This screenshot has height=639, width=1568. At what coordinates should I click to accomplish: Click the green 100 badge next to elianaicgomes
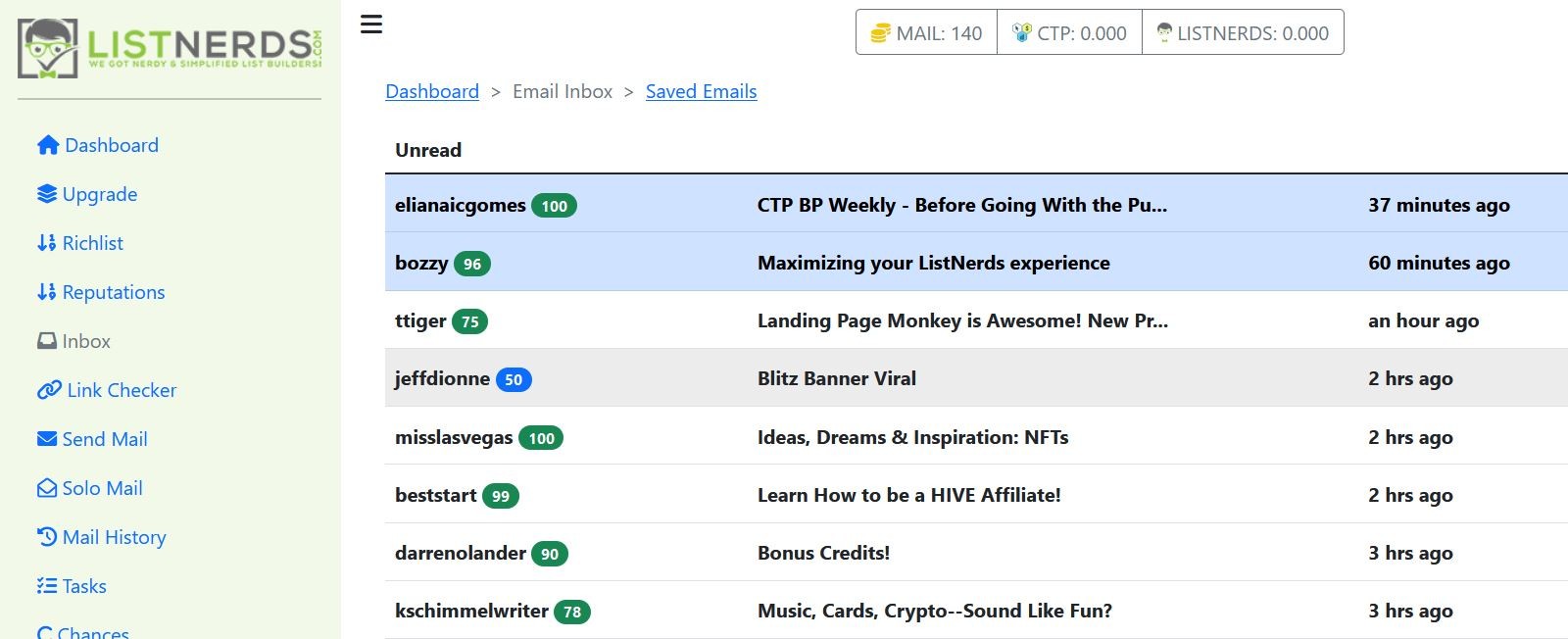(x=554, y=206)
